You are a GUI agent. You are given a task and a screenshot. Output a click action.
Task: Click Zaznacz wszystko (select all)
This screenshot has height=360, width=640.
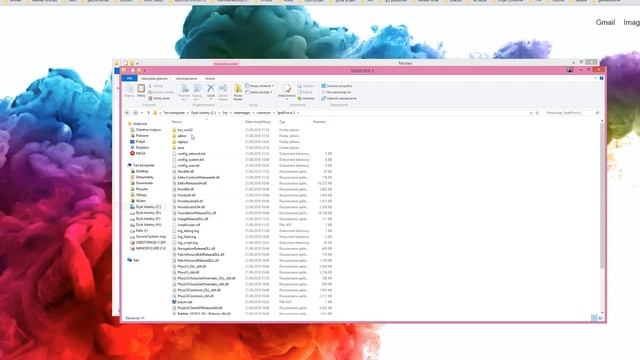point(336,86)
